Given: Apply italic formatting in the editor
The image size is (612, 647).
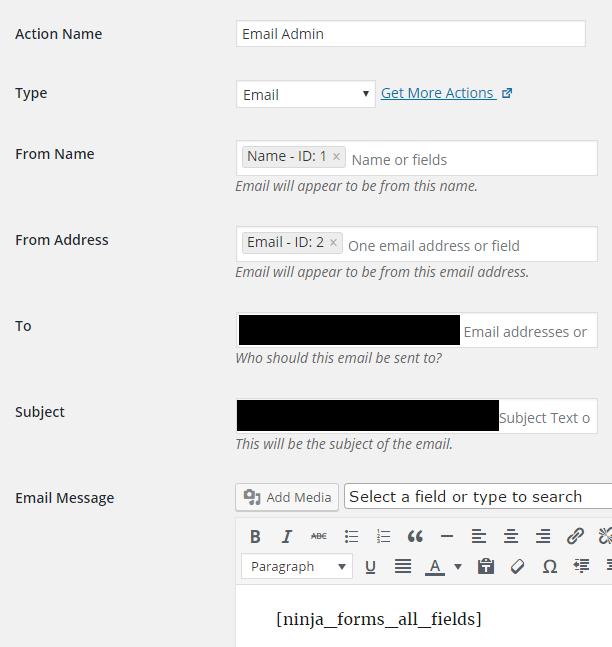Looking at the screenshot, I should point(287,536).
